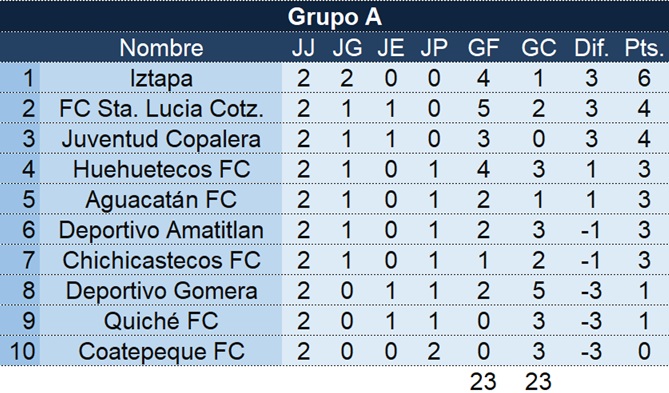The height and width of the screenshot is (393, 669).
Task: Click the Huehuetecos FC team cell
Action: pyautogui.click(x=161, y=169)
